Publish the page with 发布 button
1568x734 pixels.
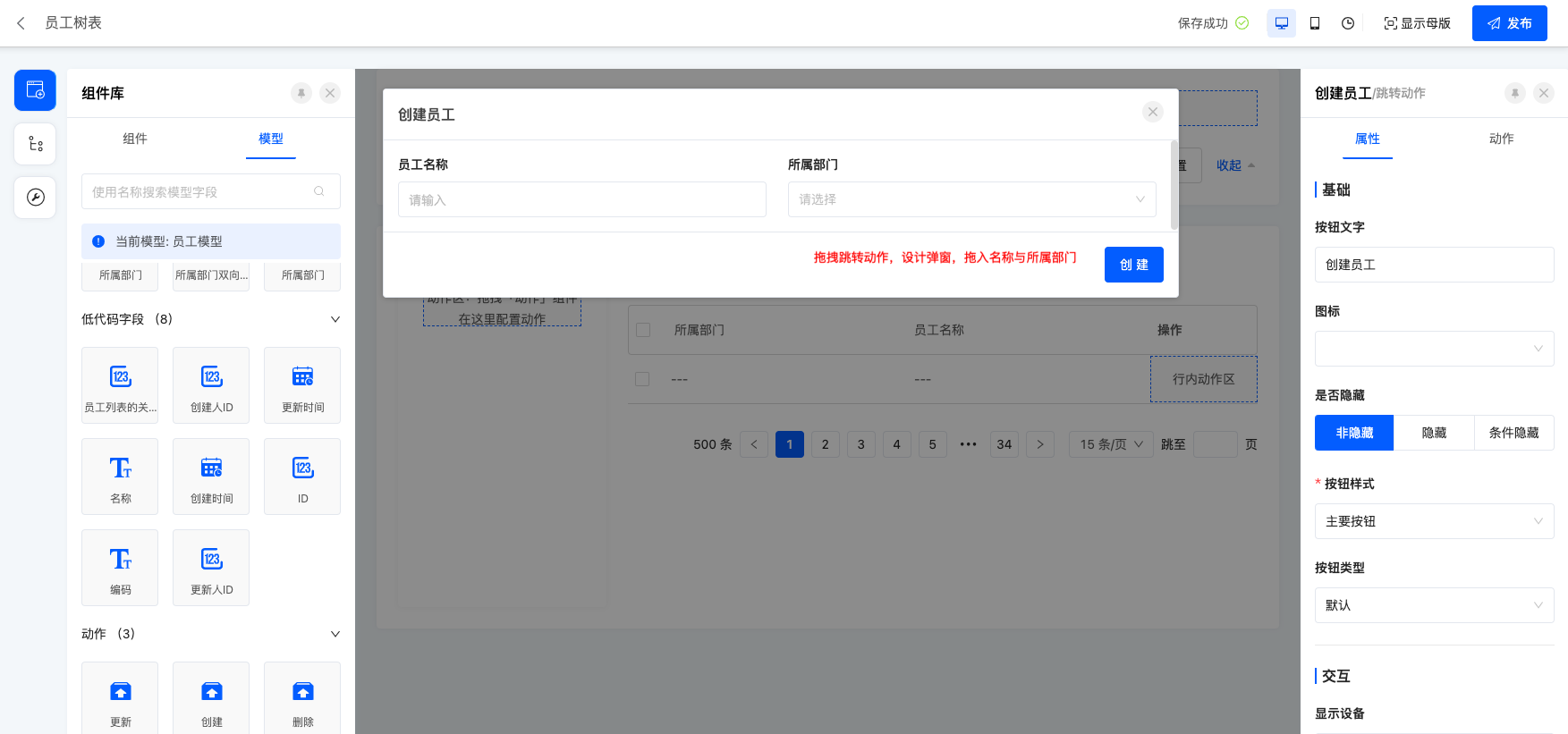coord(1510,23)
